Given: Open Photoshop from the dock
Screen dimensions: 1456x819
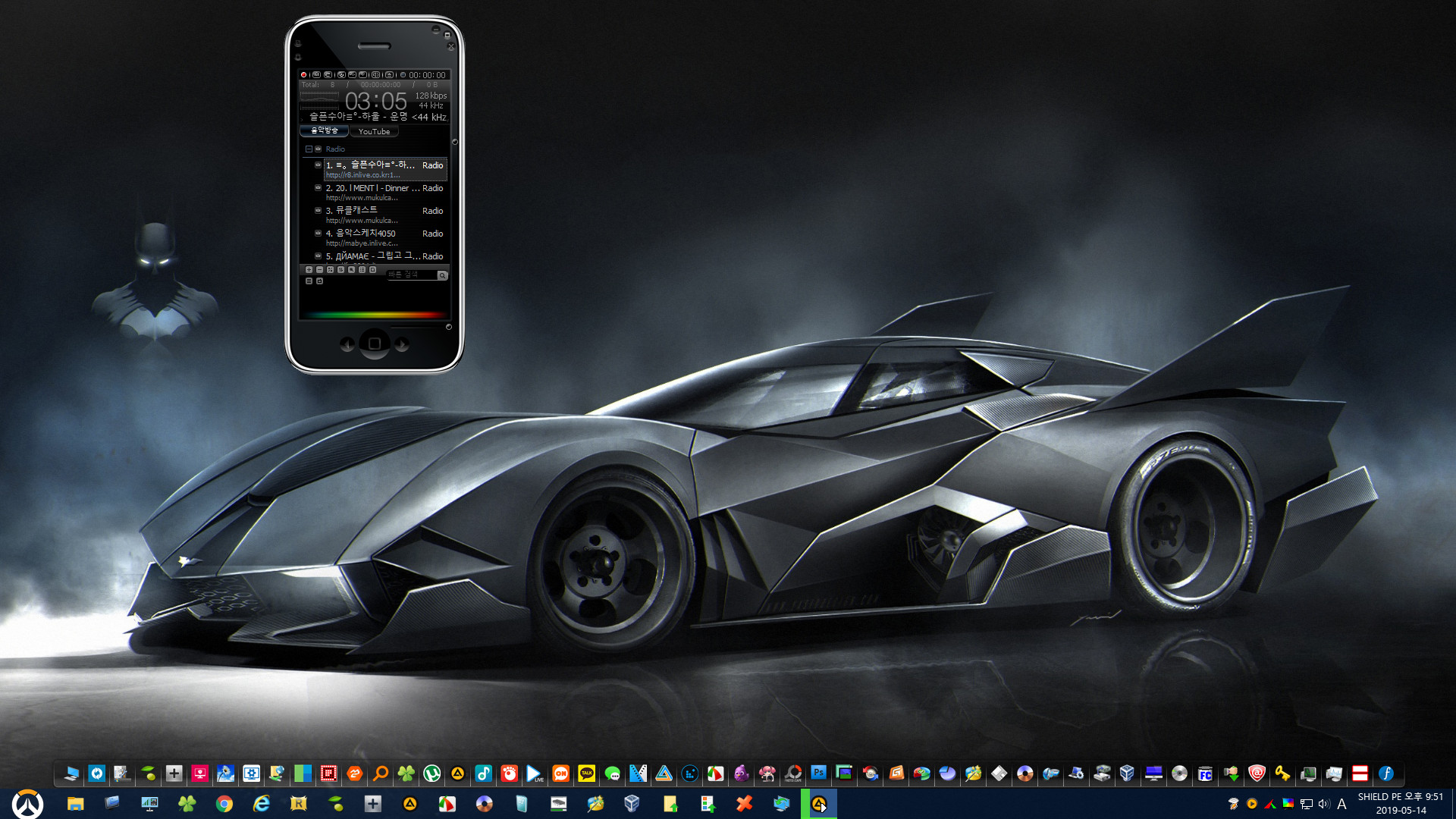Looking at the screenshot, I should click(x=818, y=773).
